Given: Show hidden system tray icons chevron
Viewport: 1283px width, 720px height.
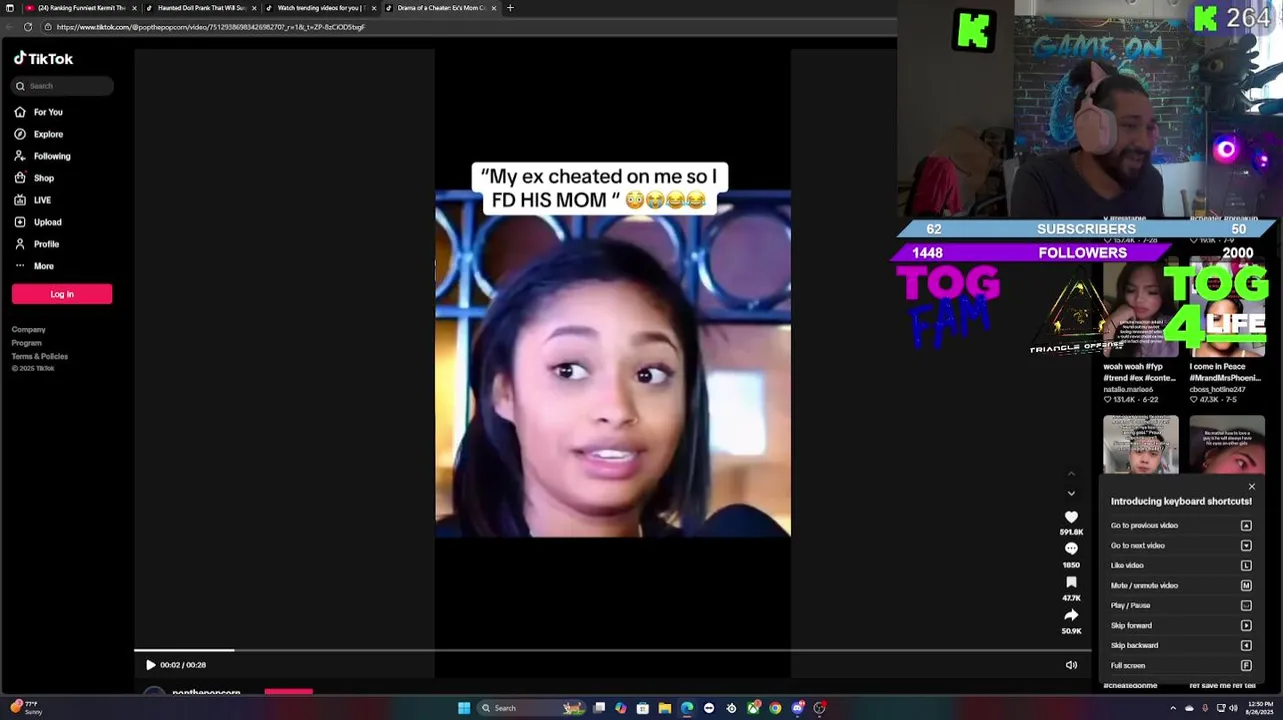Looking at the screenshot, I should 1174,708.
